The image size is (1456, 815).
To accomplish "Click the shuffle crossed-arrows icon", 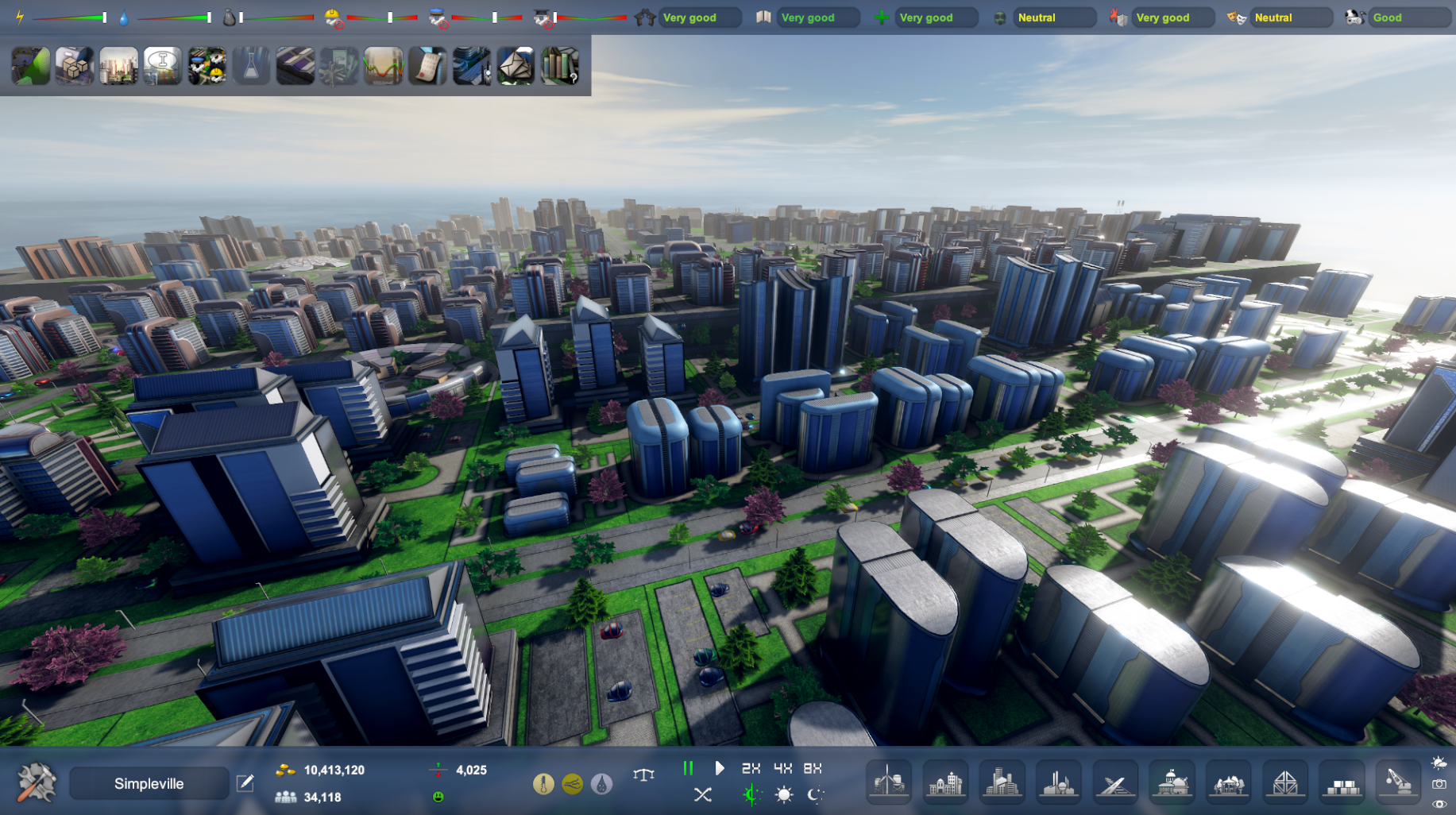I will point(702,794).
